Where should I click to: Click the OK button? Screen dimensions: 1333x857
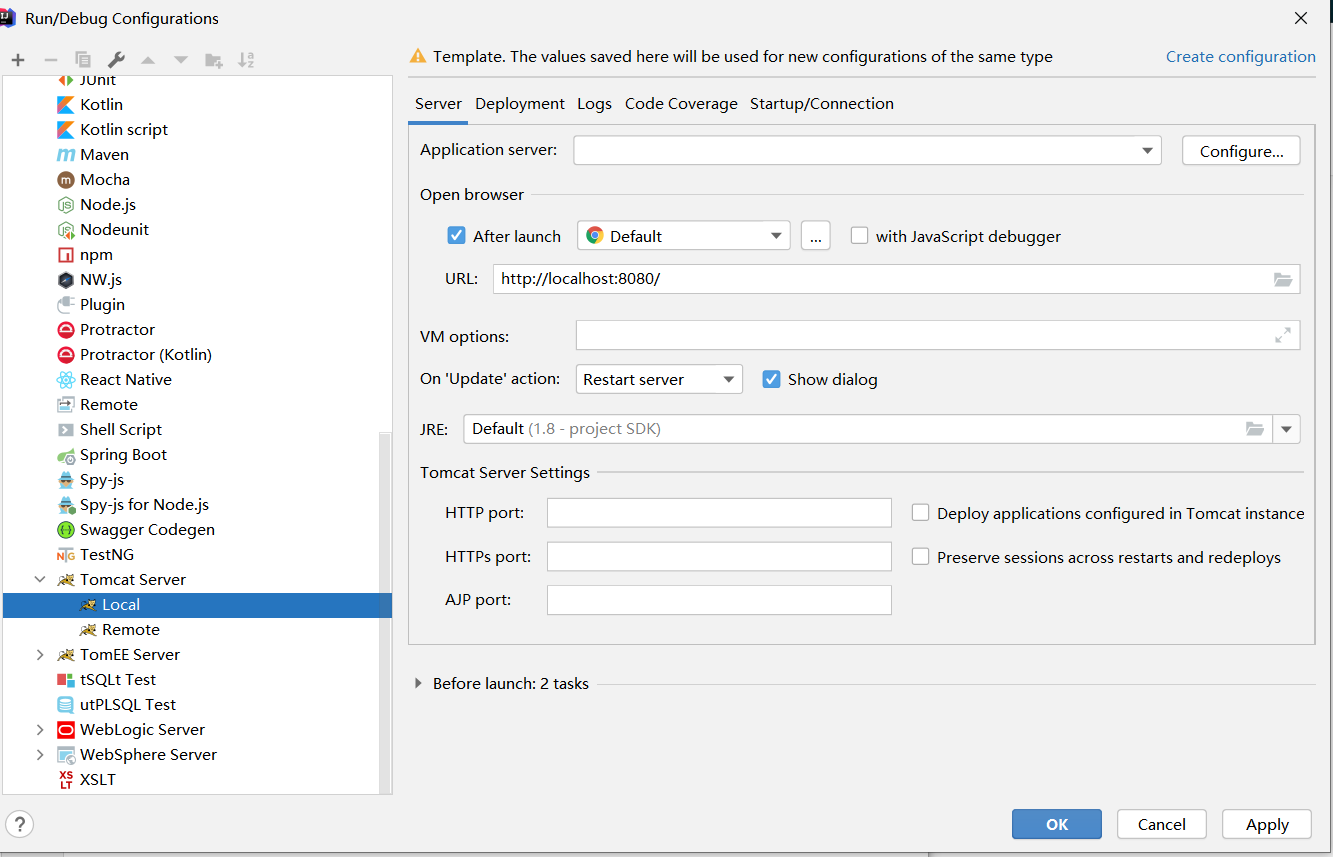point(1057,824)
